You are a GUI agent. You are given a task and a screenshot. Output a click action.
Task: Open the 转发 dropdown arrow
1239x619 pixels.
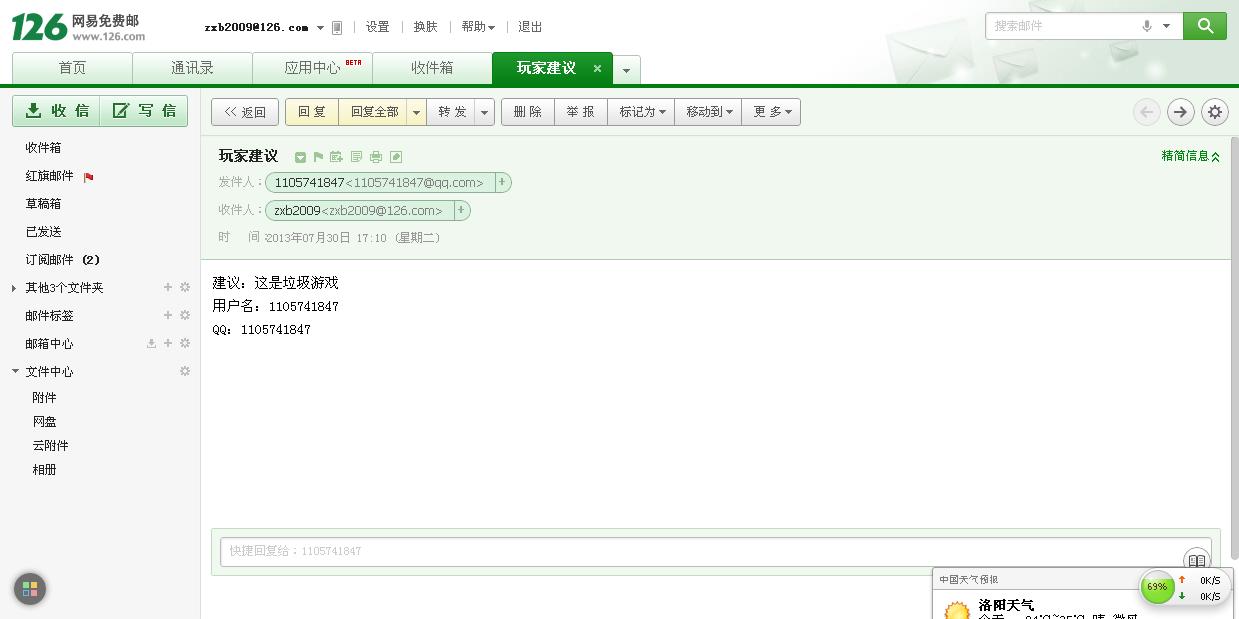484,112
